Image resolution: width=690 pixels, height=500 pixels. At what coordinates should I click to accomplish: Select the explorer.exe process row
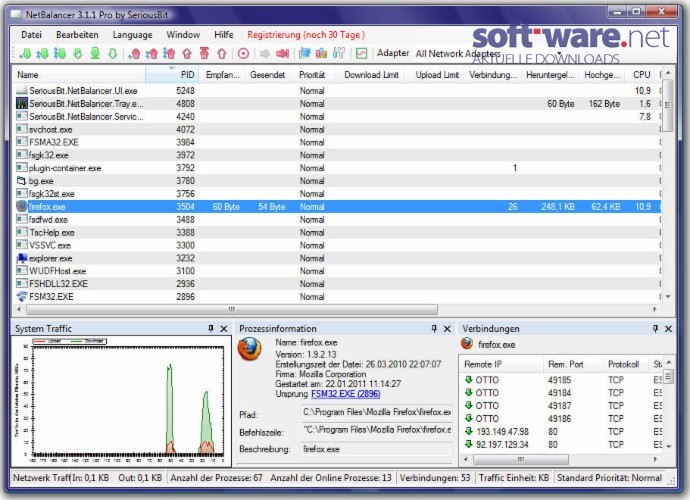click(338, 258)
